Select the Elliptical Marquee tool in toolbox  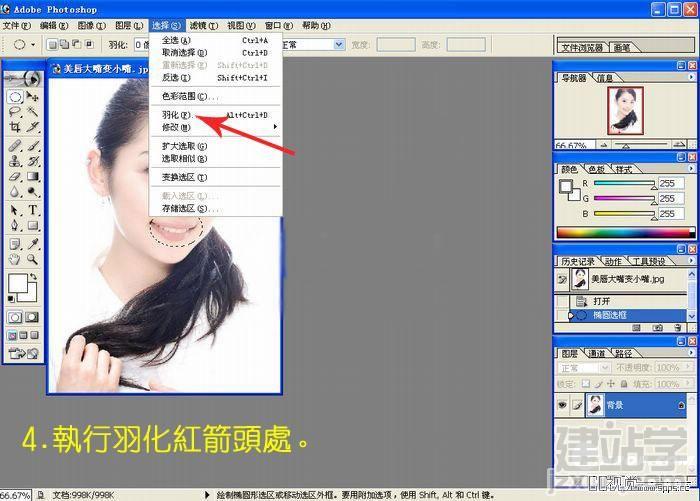15,96
